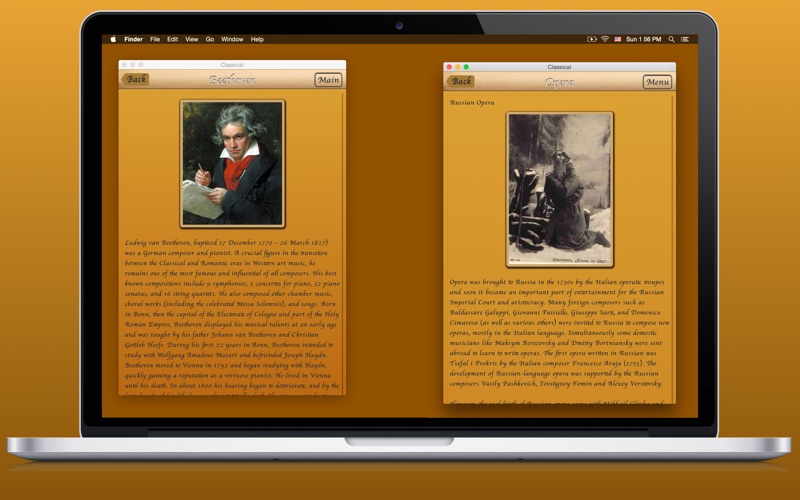Open the File menu
800x500 pixels.
click(155, 39)
